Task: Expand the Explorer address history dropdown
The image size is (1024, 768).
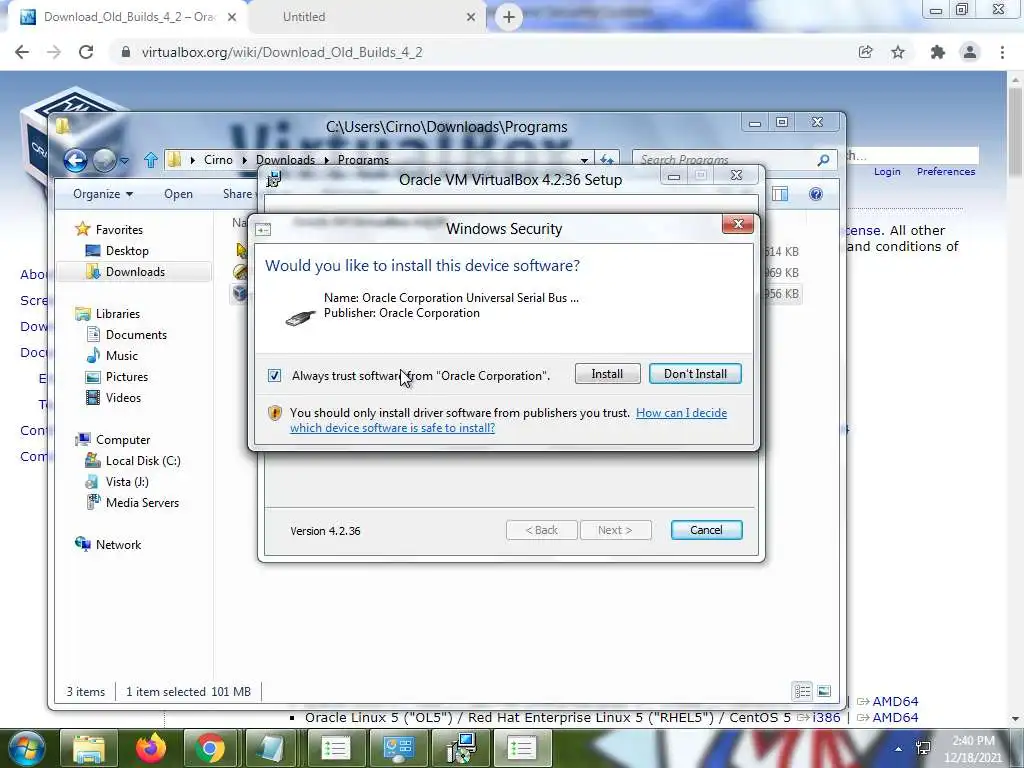Action: click(x=584, y=160)
